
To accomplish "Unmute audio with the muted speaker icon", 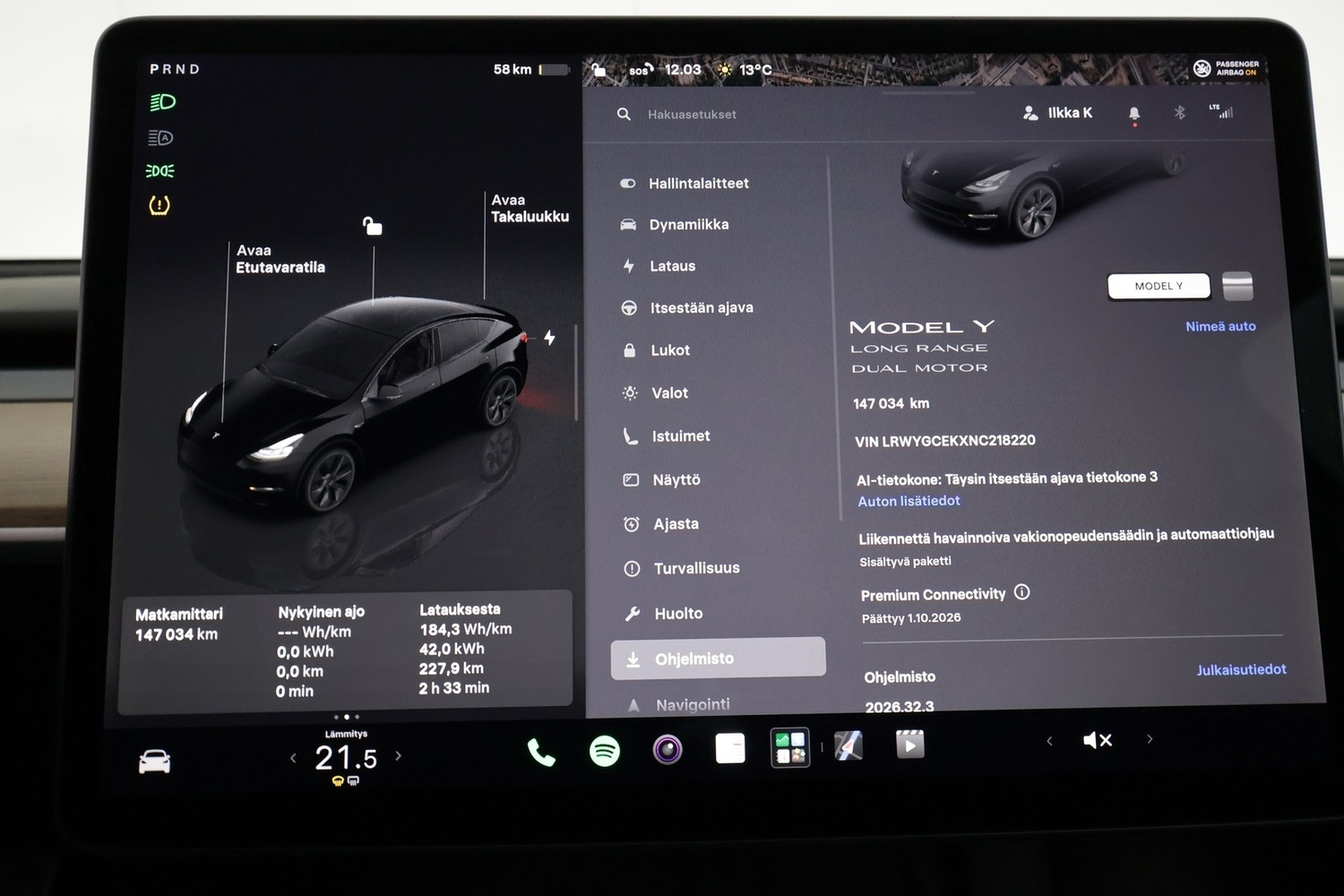I will coord(1098,740).
